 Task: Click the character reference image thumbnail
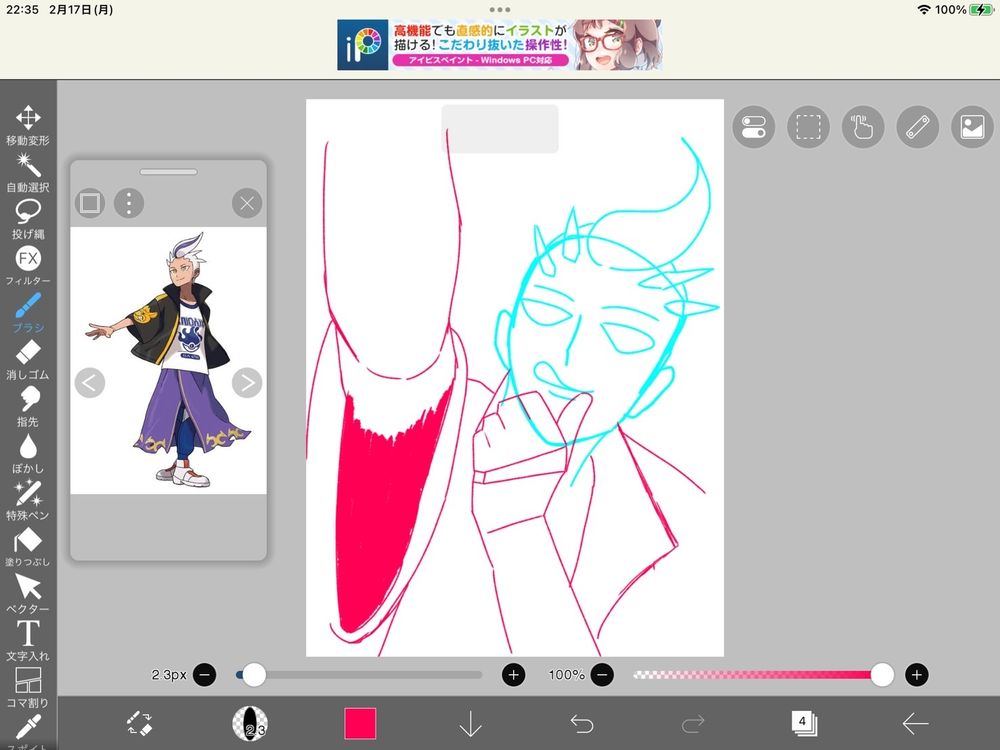(x=168, y=360)
